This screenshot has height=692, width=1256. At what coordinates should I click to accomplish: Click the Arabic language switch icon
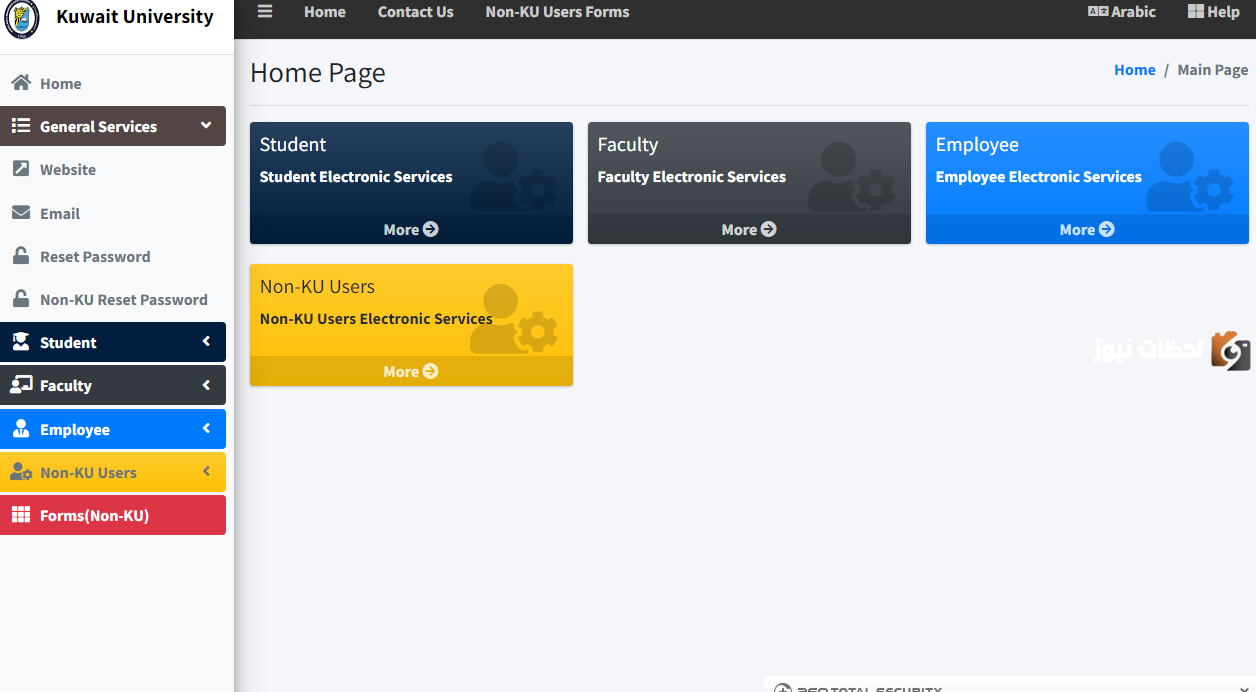(x=1098, y=12)
